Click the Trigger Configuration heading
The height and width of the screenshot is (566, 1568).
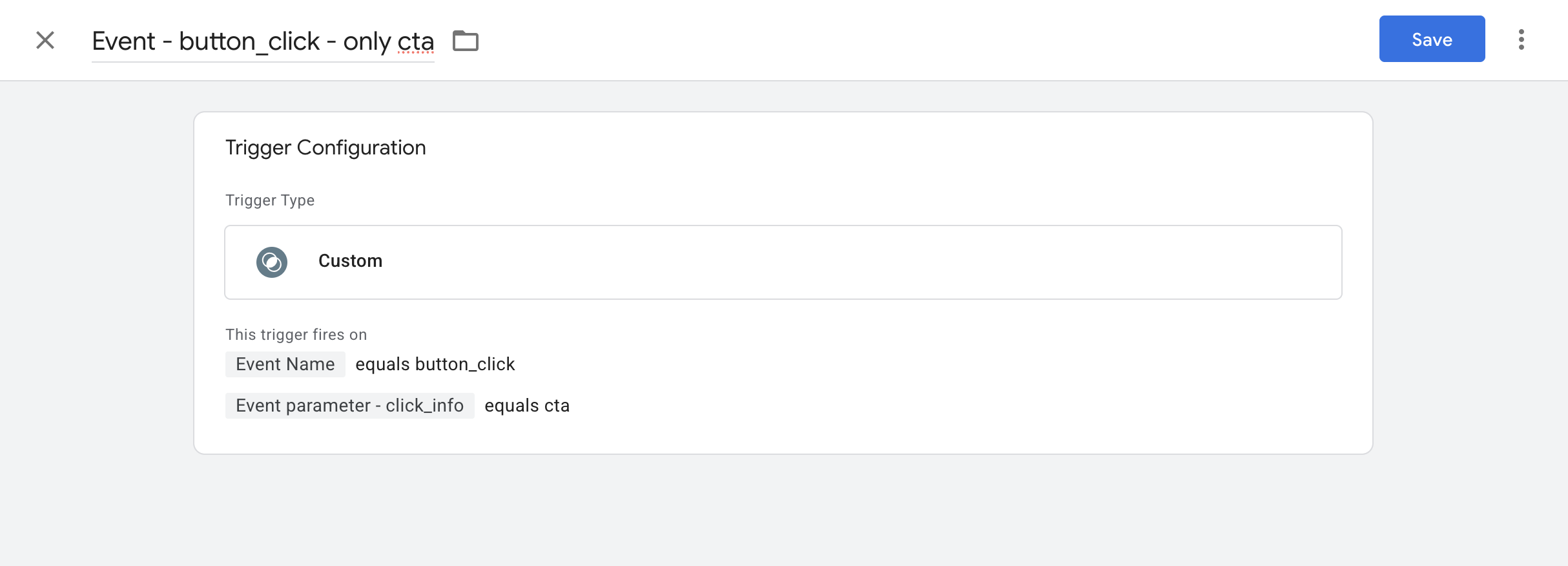[x=325, y=148]
